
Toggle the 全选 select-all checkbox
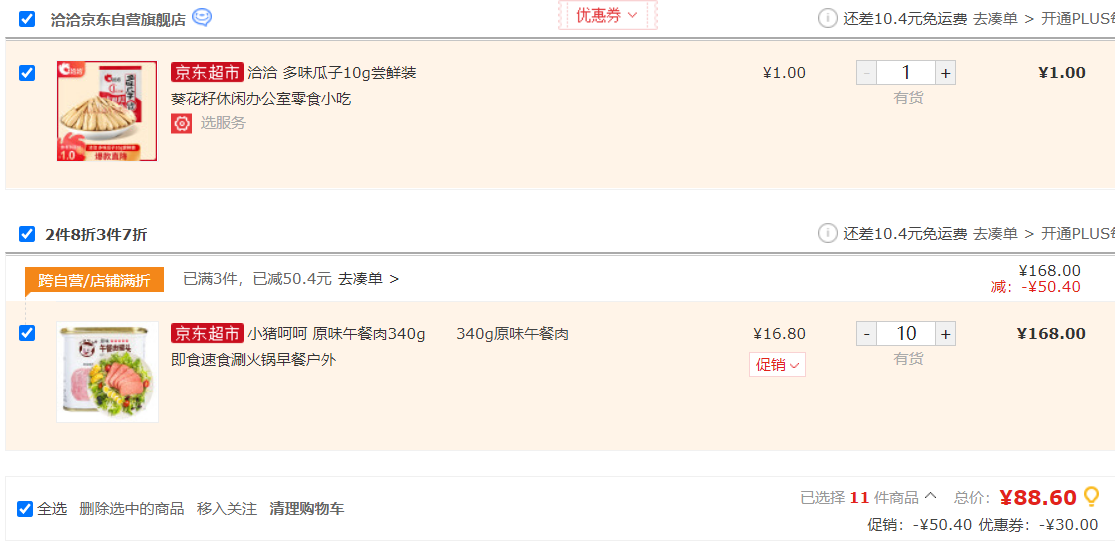[25, 509]
